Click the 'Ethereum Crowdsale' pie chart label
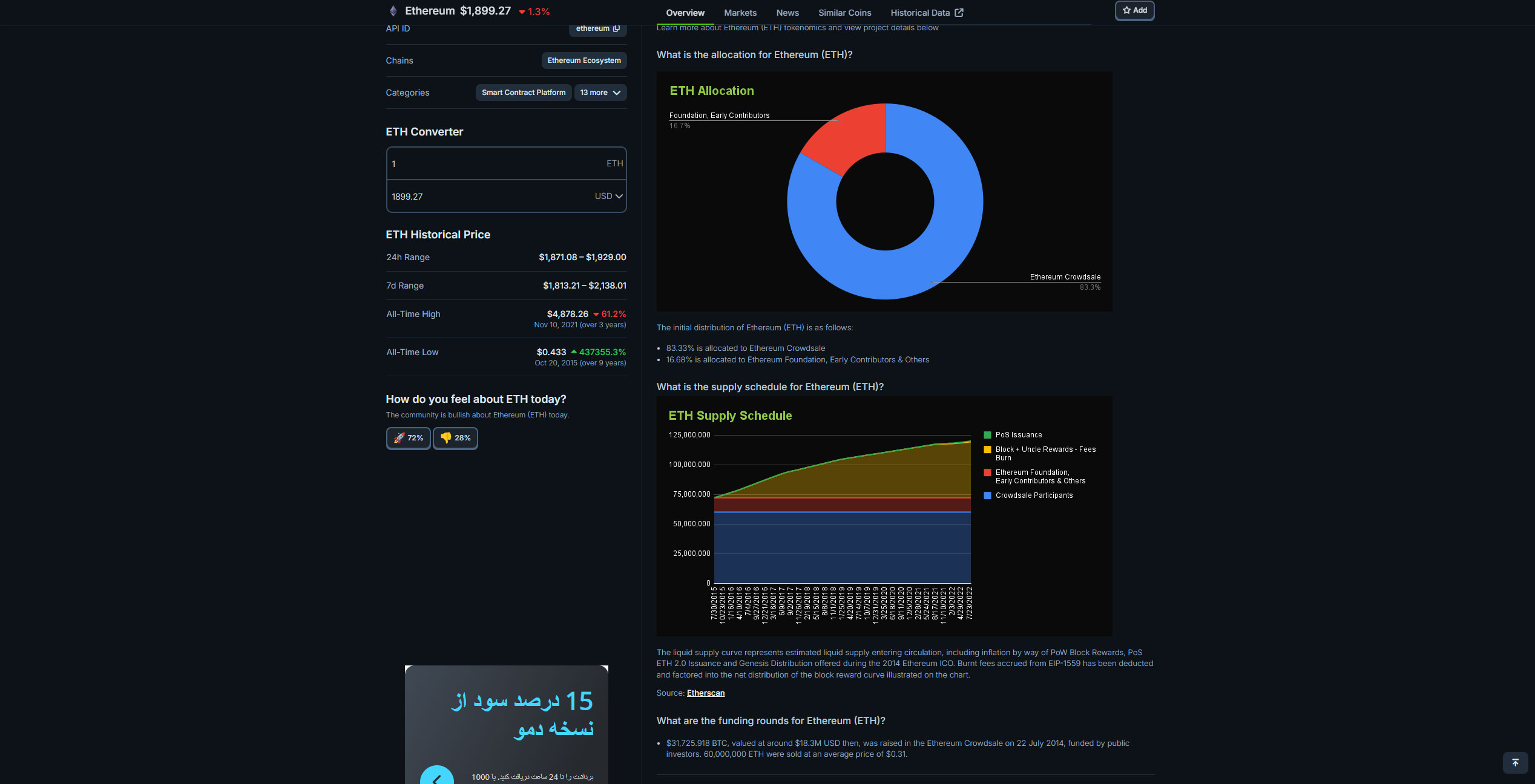Screen dimensions: 1535x784 (x=1065, y=277)
